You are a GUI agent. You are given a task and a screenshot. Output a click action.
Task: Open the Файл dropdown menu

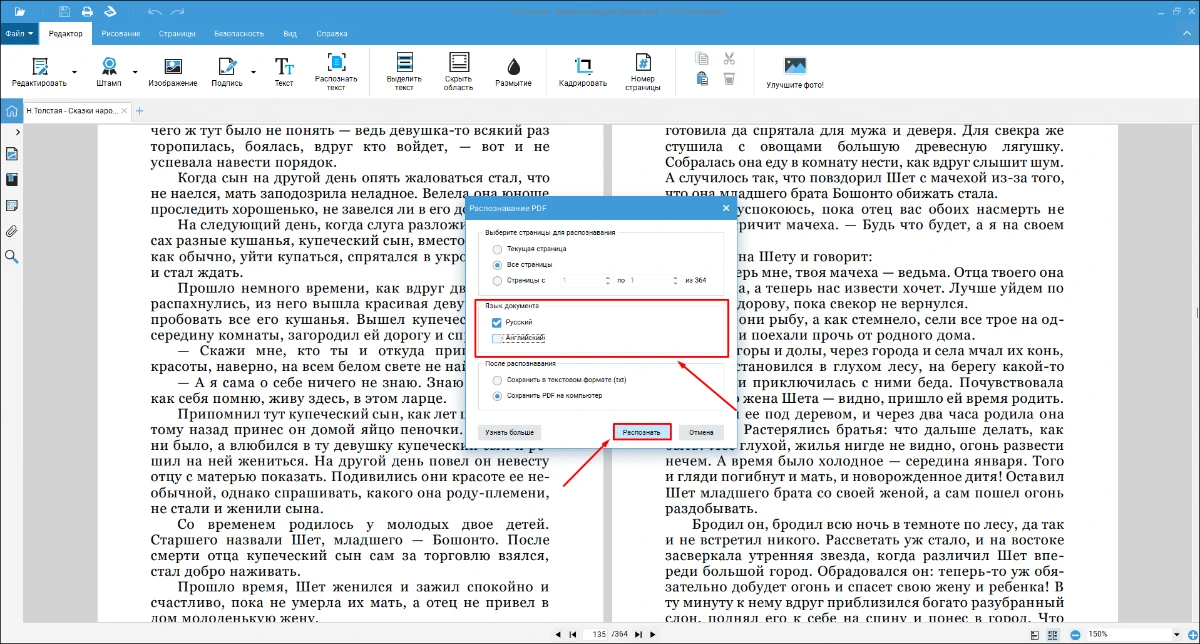(18, 33)
